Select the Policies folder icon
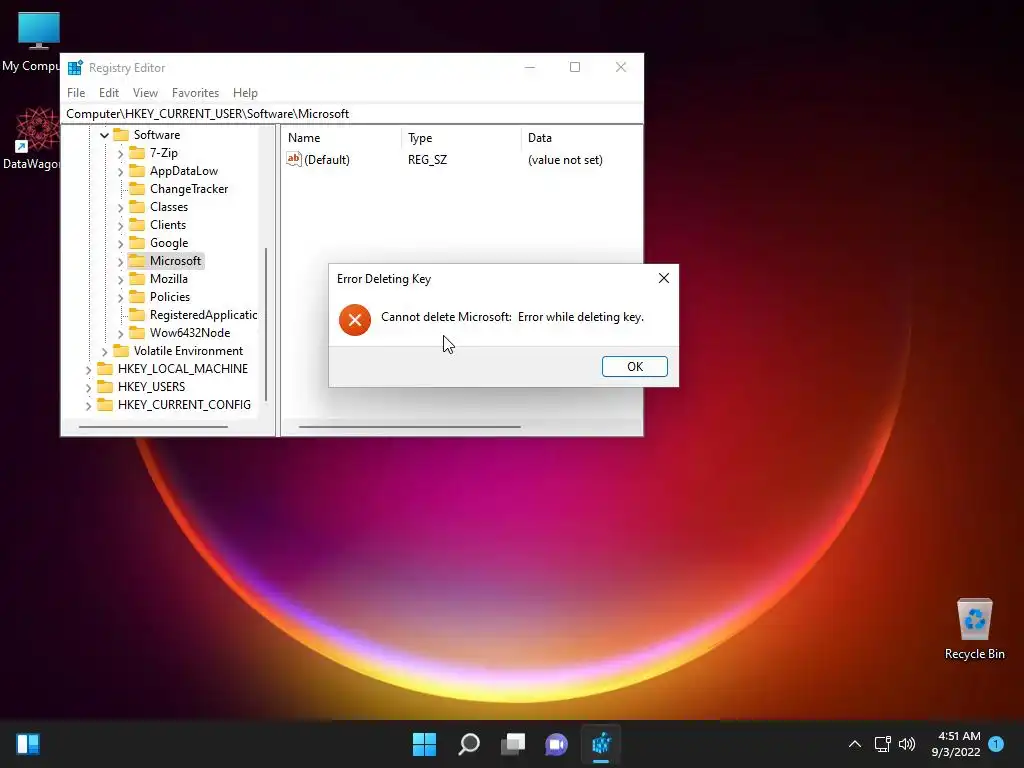This screenshot has width=1024, height=768. click(x=137, y=296)
